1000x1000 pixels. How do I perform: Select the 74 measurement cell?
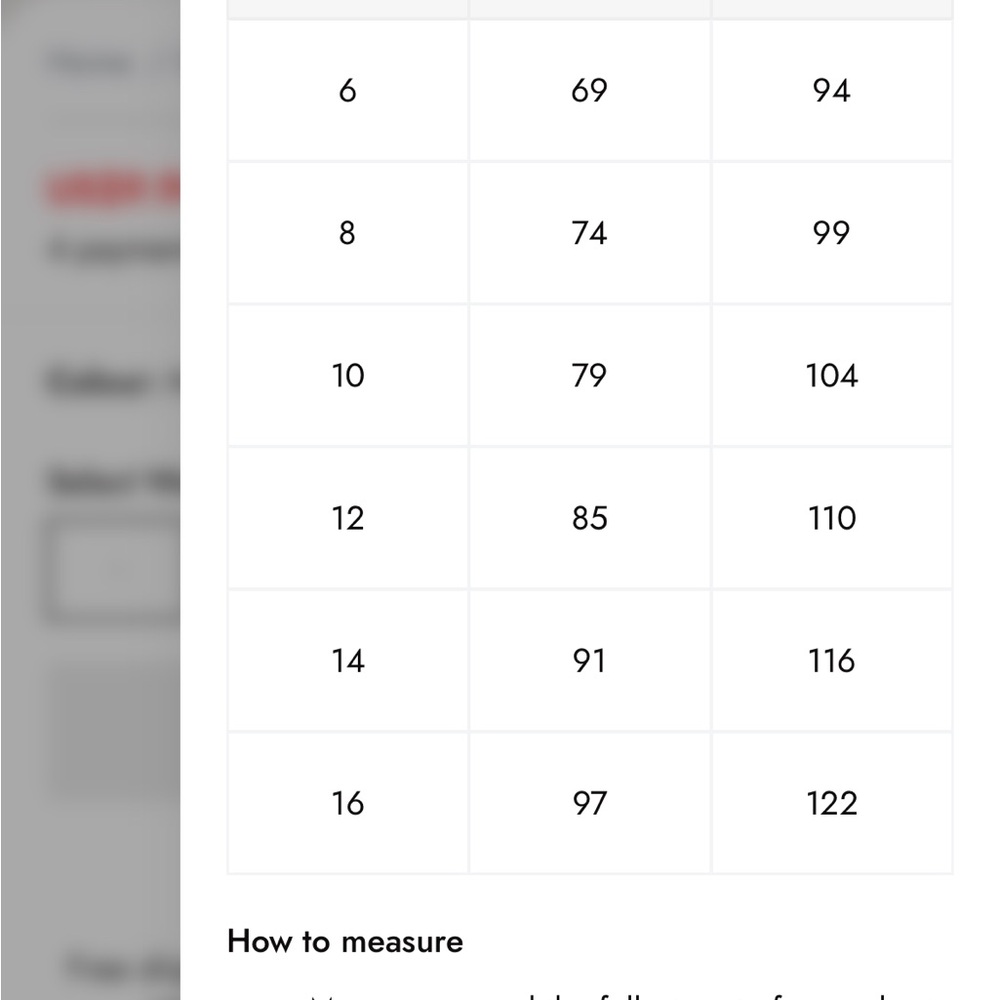pos(589,233)
